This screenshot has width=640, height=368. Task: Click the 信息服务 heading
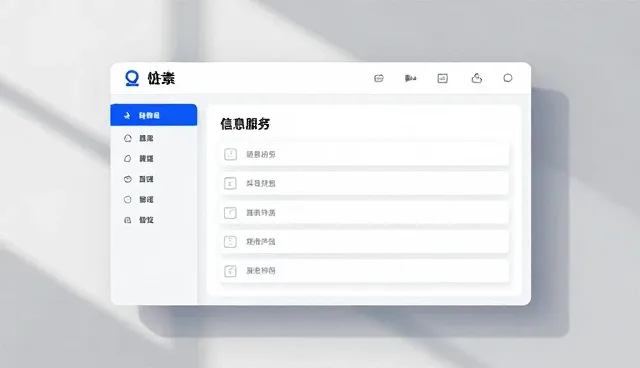tap(245, 124)
